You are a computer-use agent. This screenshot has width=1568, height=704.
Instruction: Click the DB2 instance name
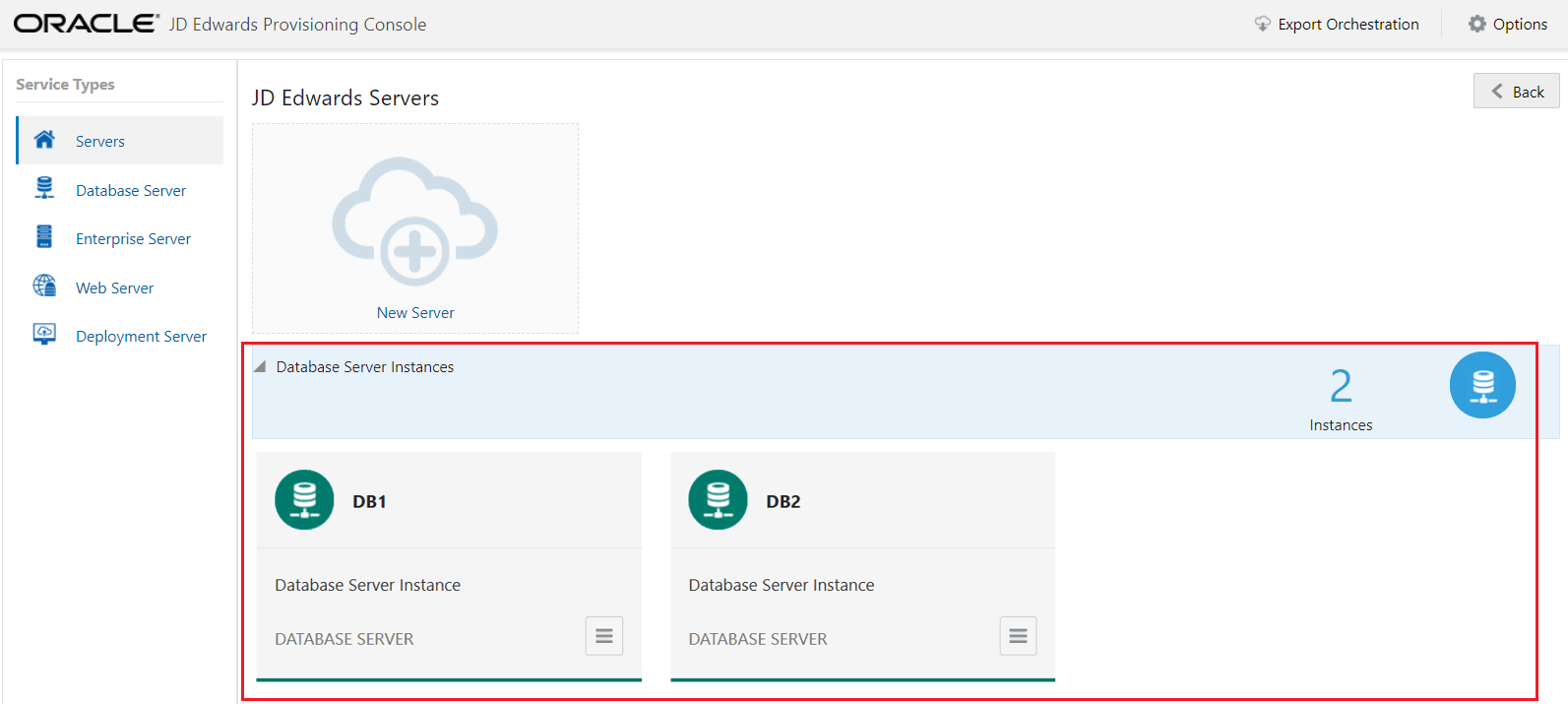[x=784, y=502]
